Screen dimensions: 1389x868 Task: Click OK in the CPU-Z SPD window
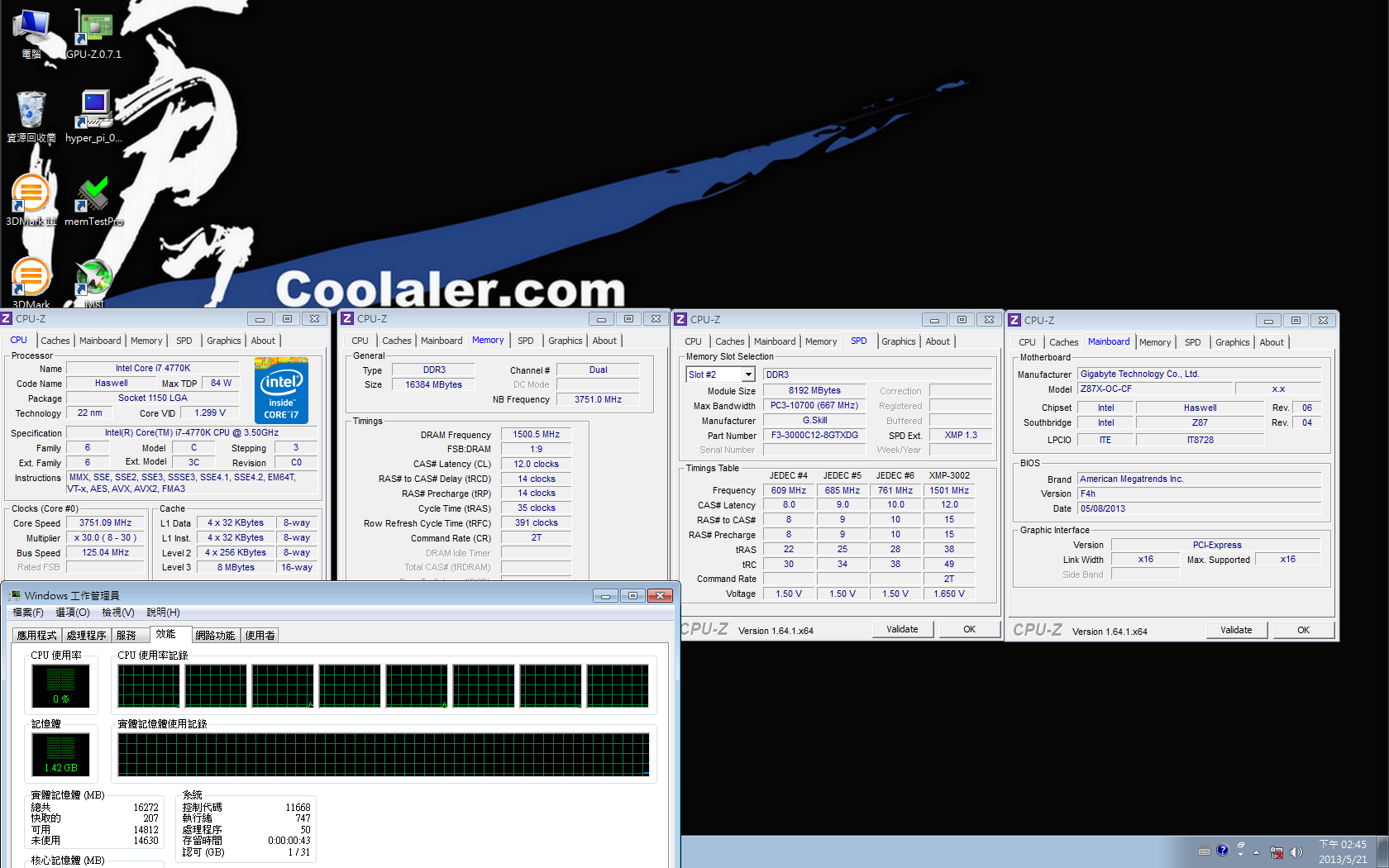[970, 629]
